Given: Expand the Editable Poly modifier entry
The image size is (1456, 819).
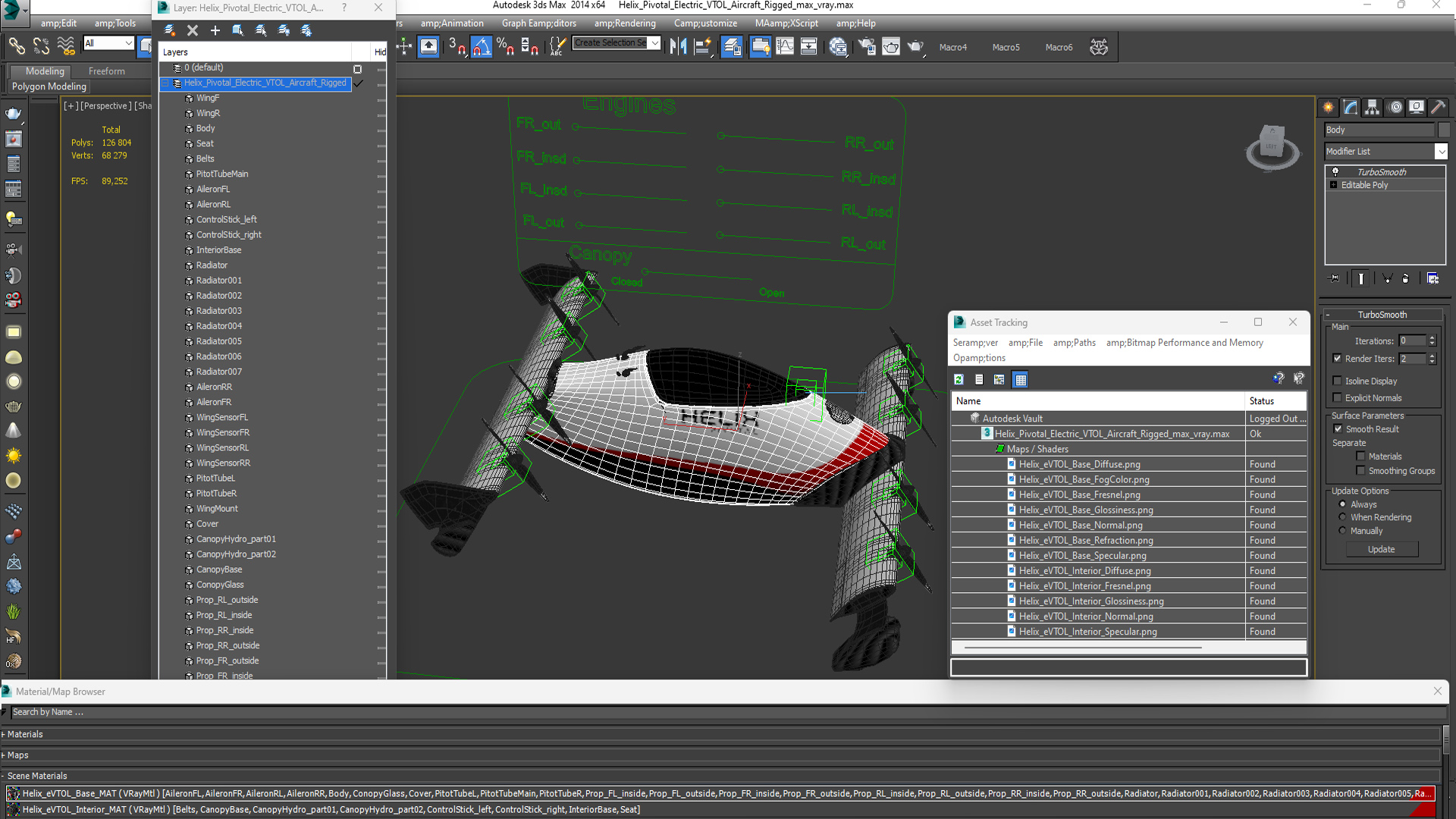Looking at the screenshot, I should click(x=1334, y=185).
